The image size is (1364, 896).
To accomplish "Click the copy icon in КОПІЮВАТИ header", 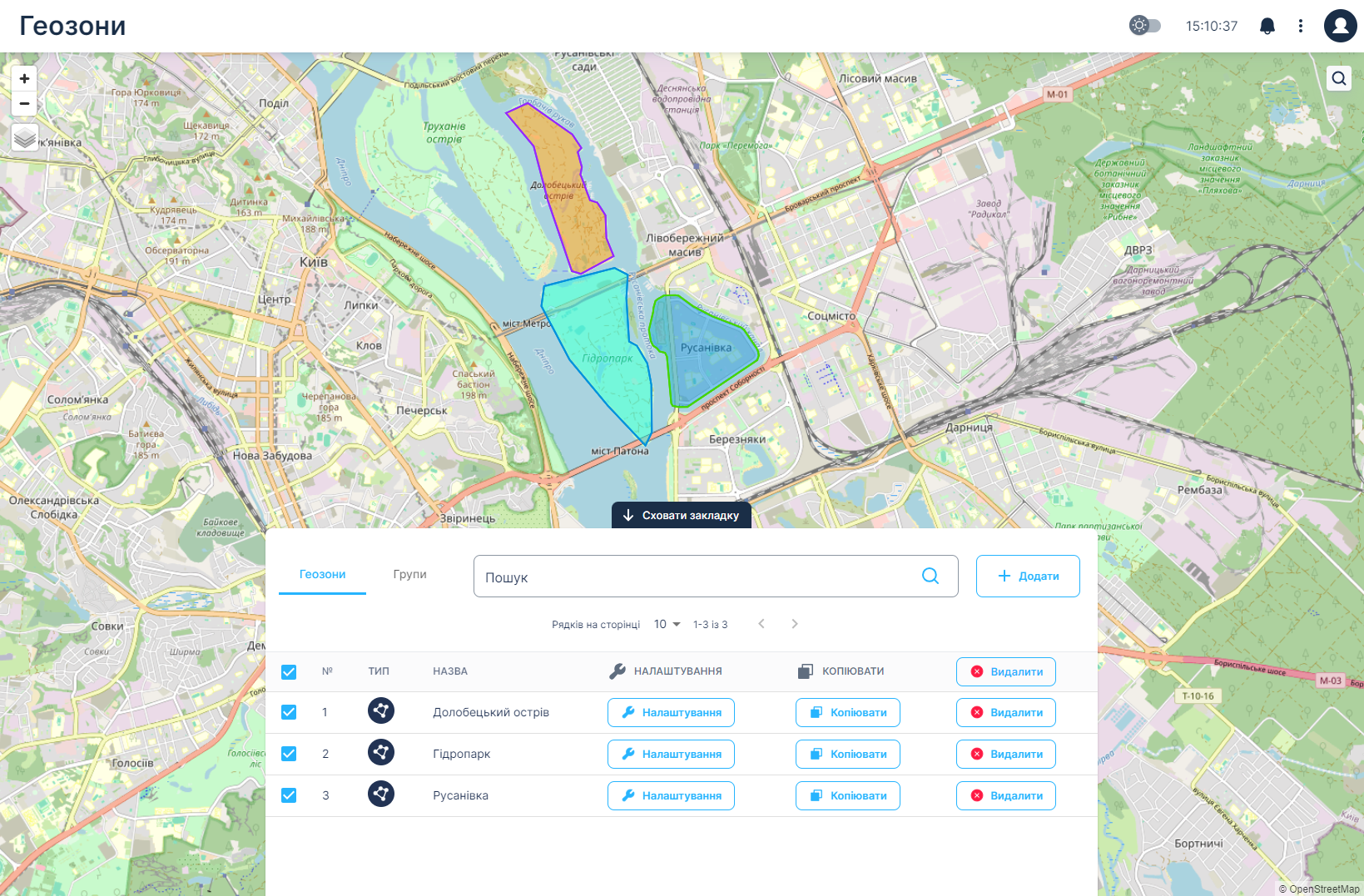I will click(805, 671).
